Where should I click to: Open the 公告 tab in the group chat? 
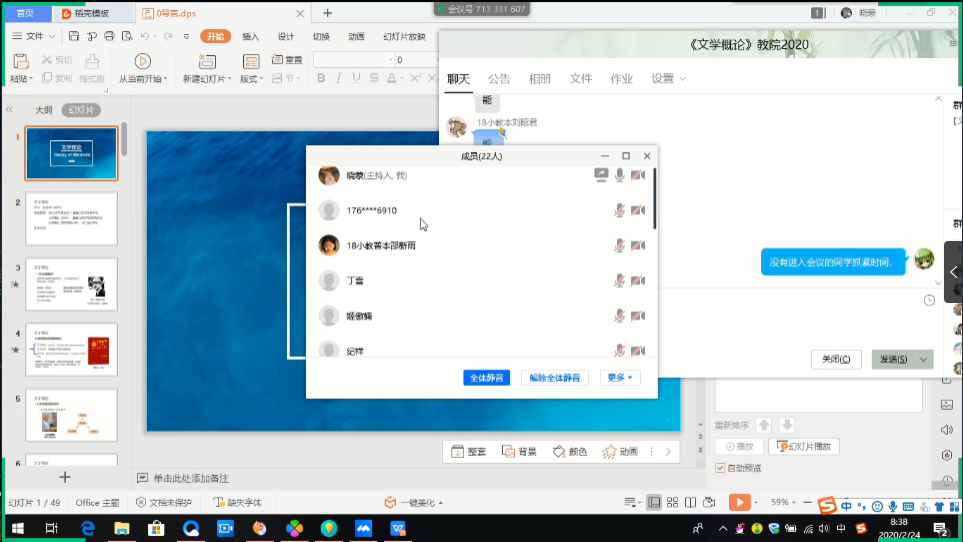(x=499, y=79)
